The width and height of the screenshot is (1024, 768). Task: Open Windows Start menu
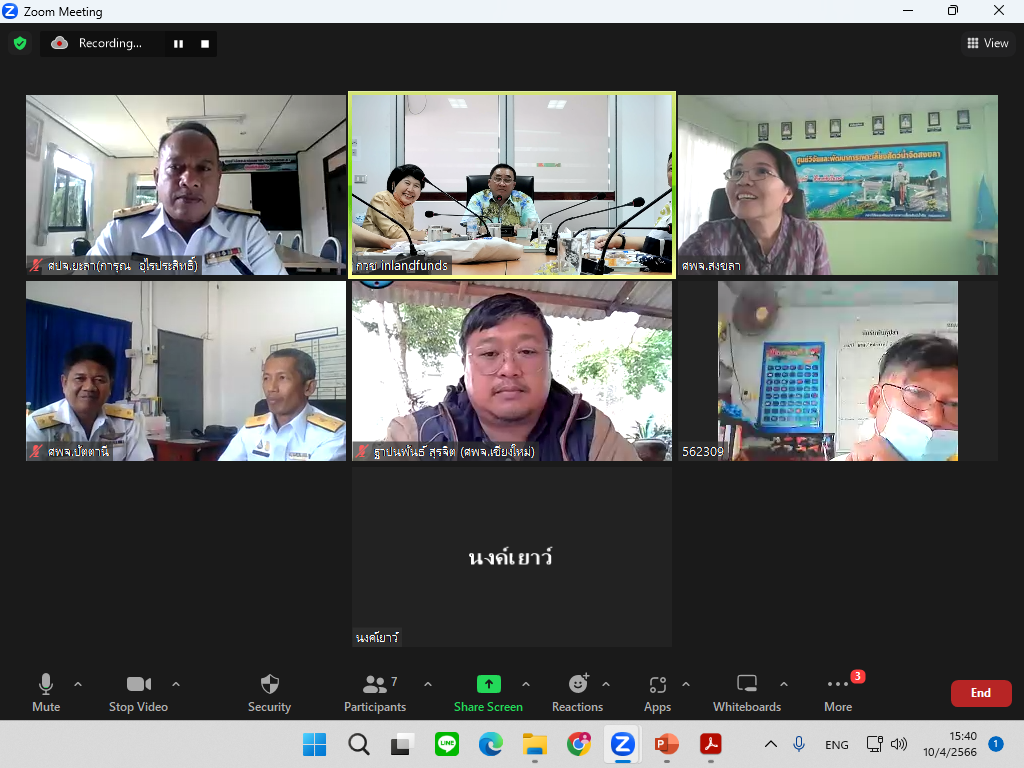pos(315,744)
